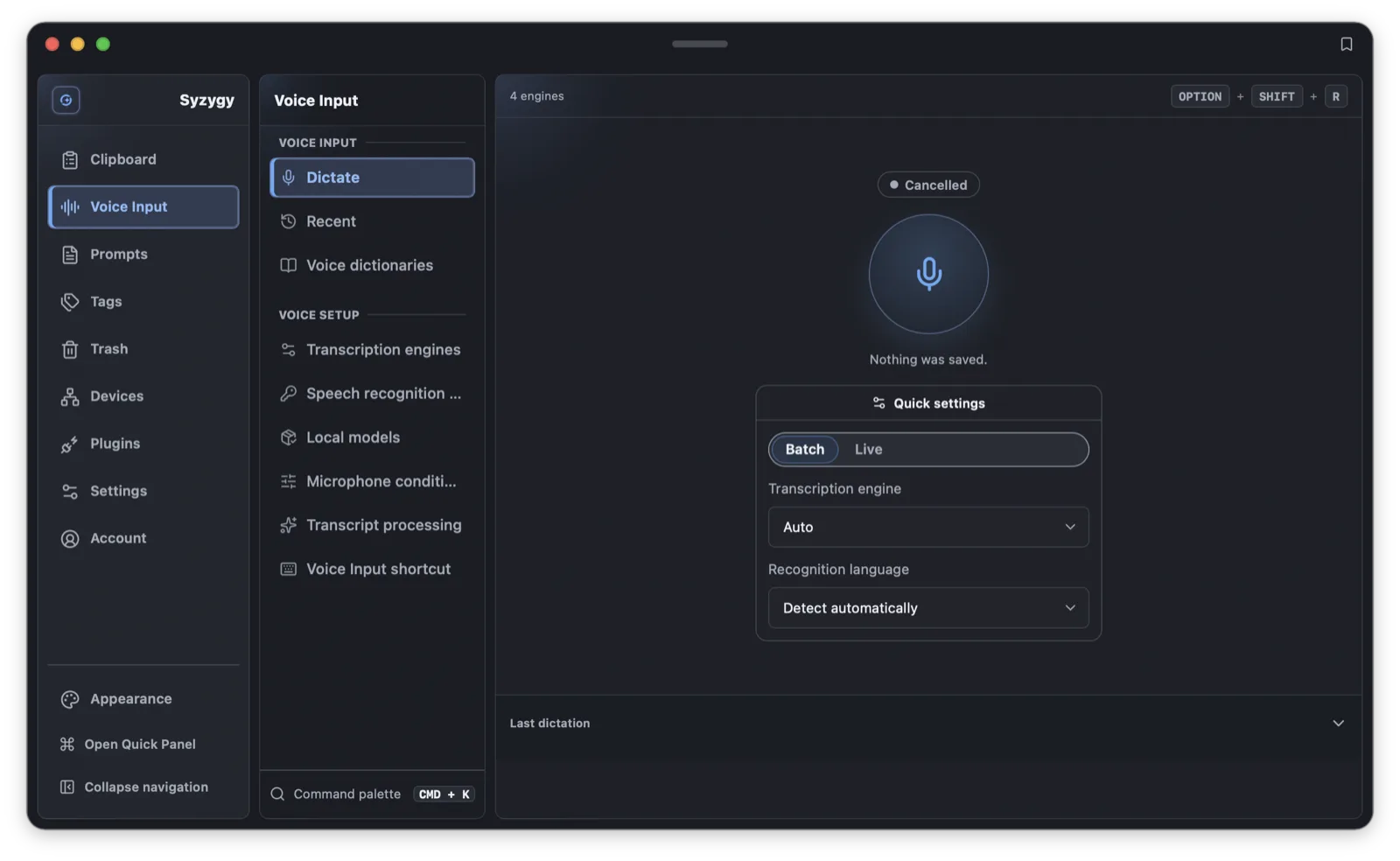Open Recent voice inputs
Viewport: 1400px width, 861px height.
(x=373, y=221)
